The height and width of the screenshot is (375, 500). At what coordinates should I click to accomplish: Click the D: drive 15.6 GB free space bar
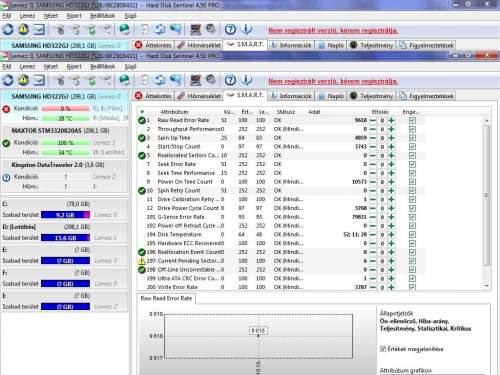[66, 238]
